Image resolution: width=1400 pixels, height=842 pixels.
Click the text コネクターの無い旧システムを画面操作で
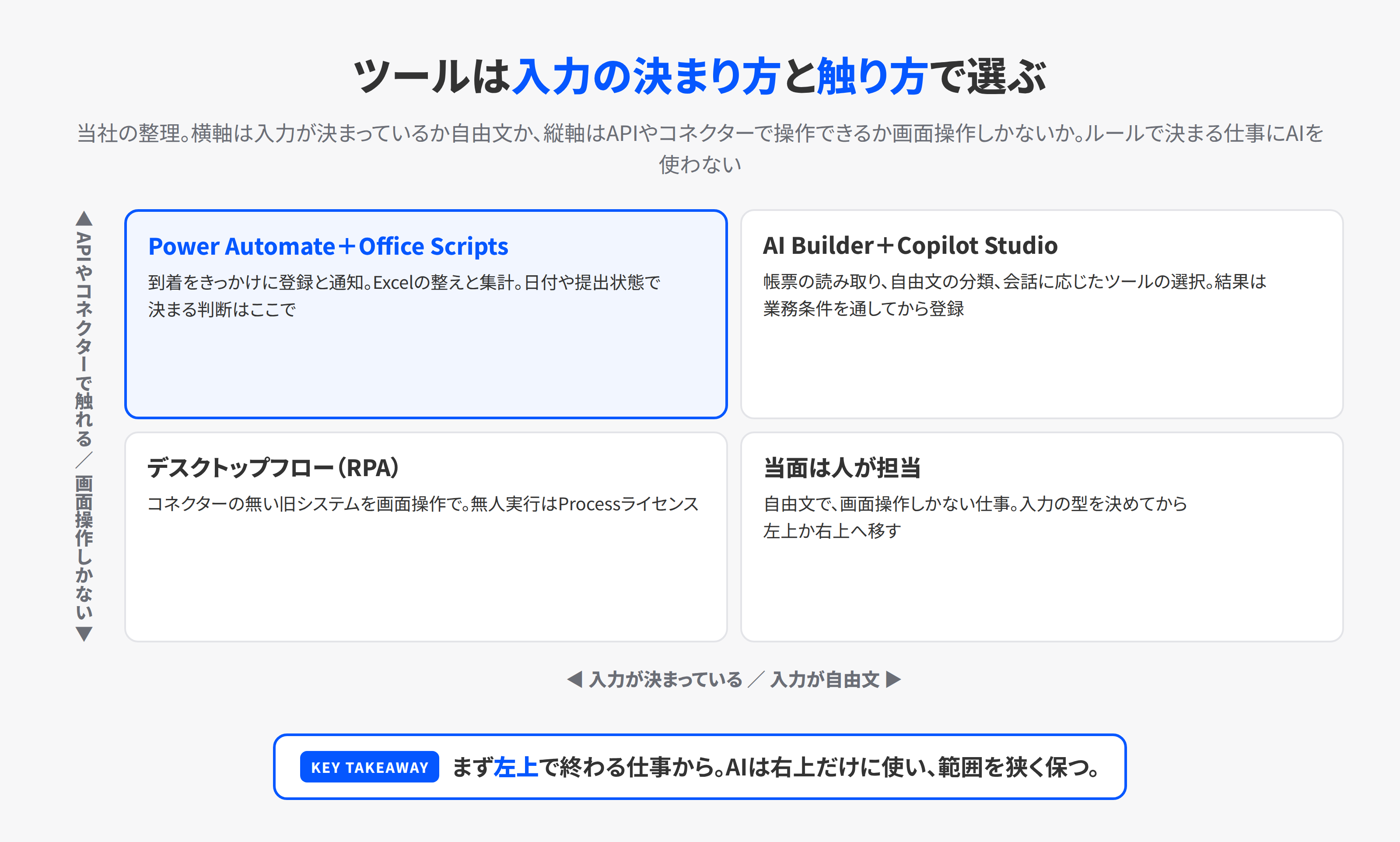pyautogui.click(x=423, y=504)
